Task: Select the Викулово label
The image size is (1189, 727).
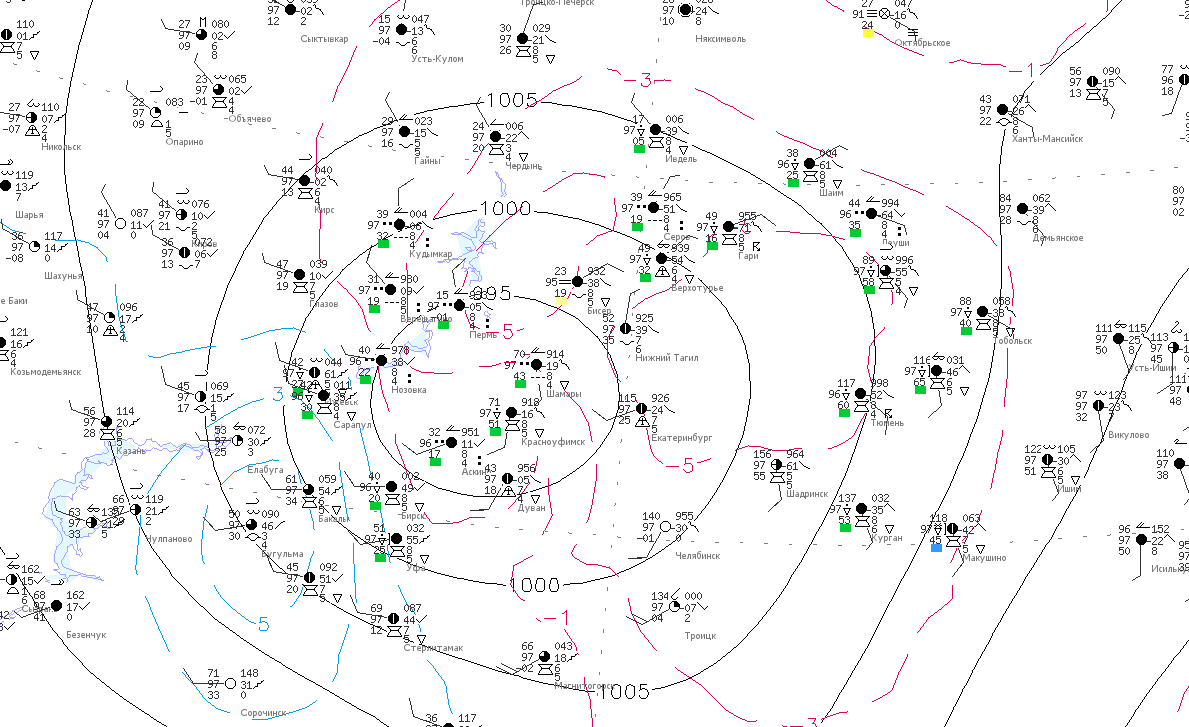Action: [1128, 435]
